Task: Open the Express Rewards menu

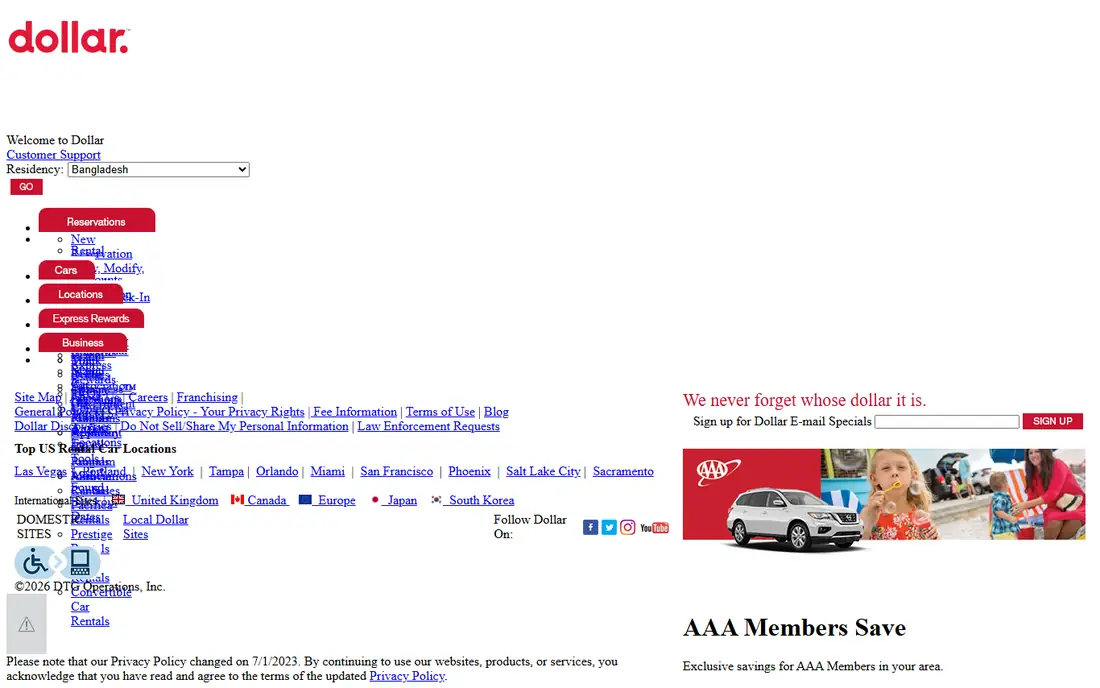Action: [91, 318]
